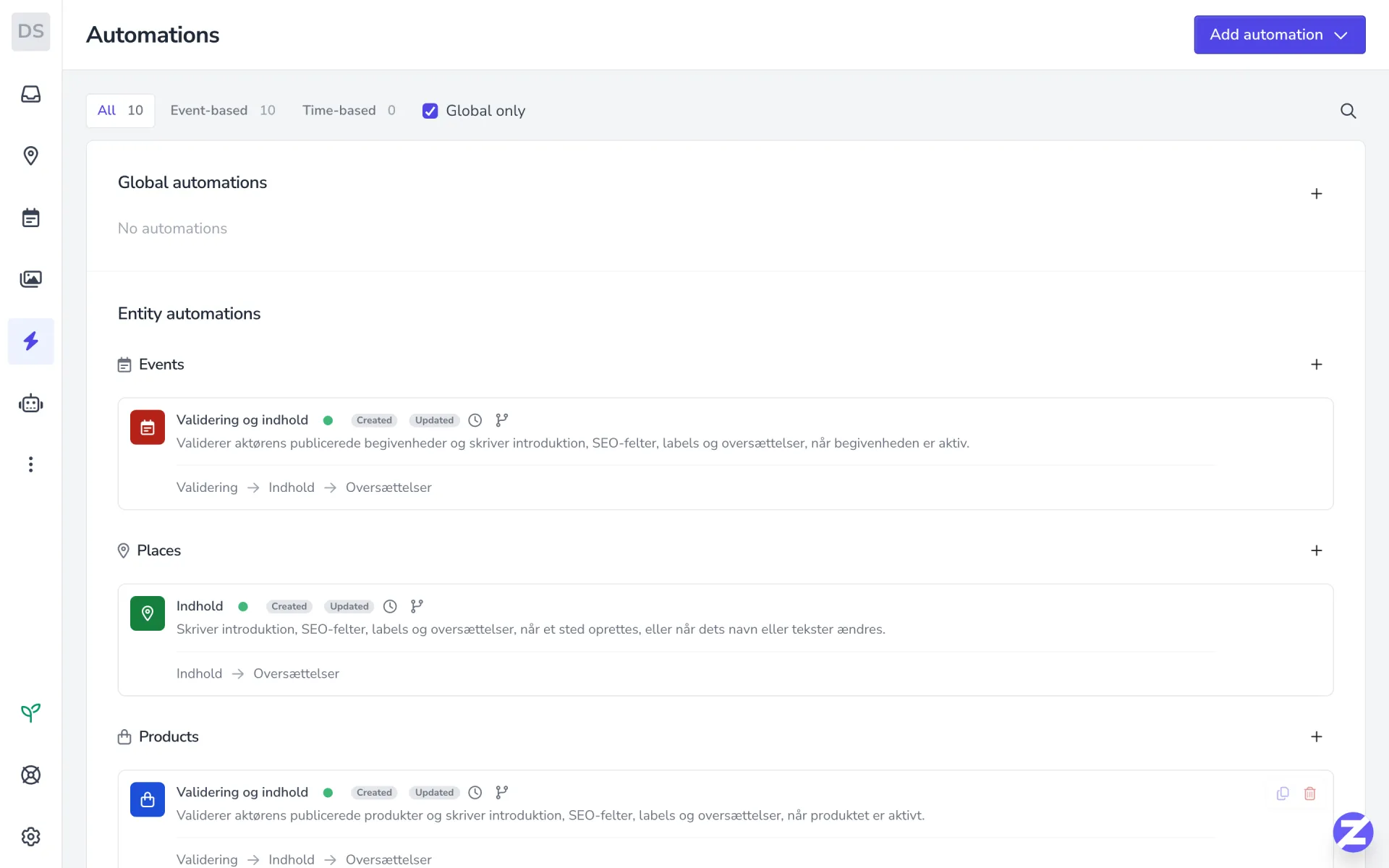Open the Places Indhold automation title
The image size is (1389, 868).
200,606
